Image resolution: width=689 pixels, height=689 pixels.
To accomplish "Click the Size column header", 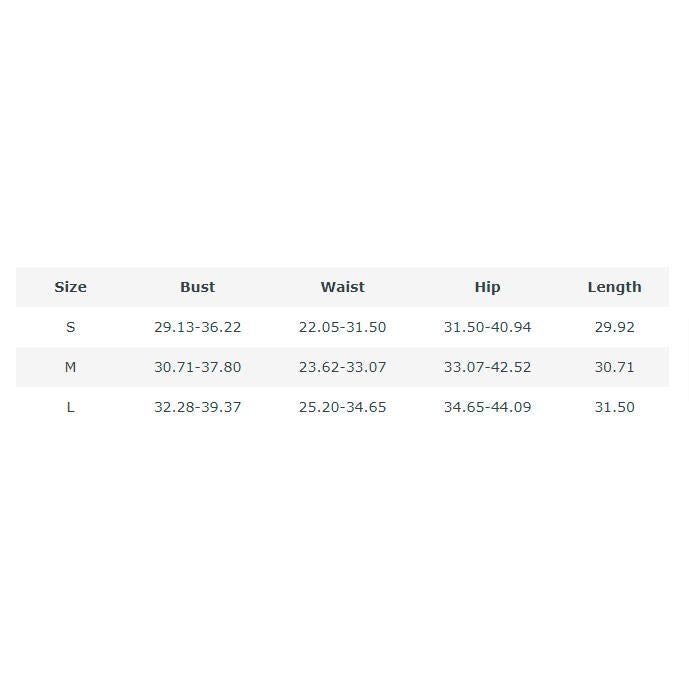I will pyautogui.click(x=70, y=287).
